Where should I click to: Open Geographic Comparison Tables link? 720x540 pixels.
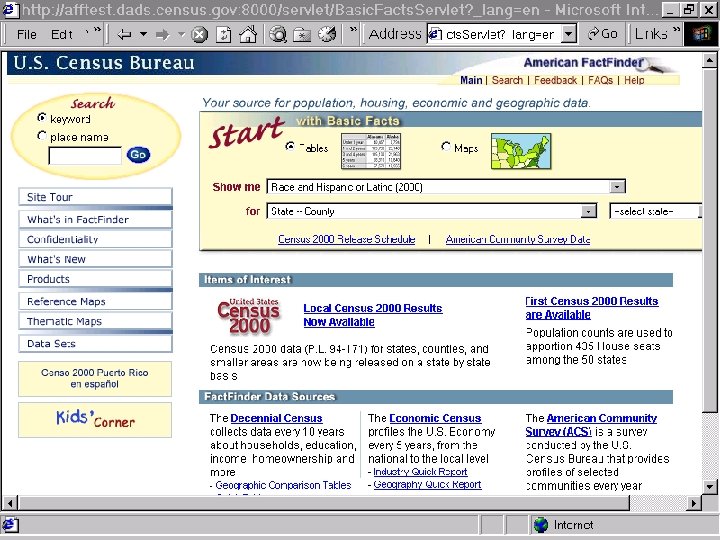click(x=283, y=485)
